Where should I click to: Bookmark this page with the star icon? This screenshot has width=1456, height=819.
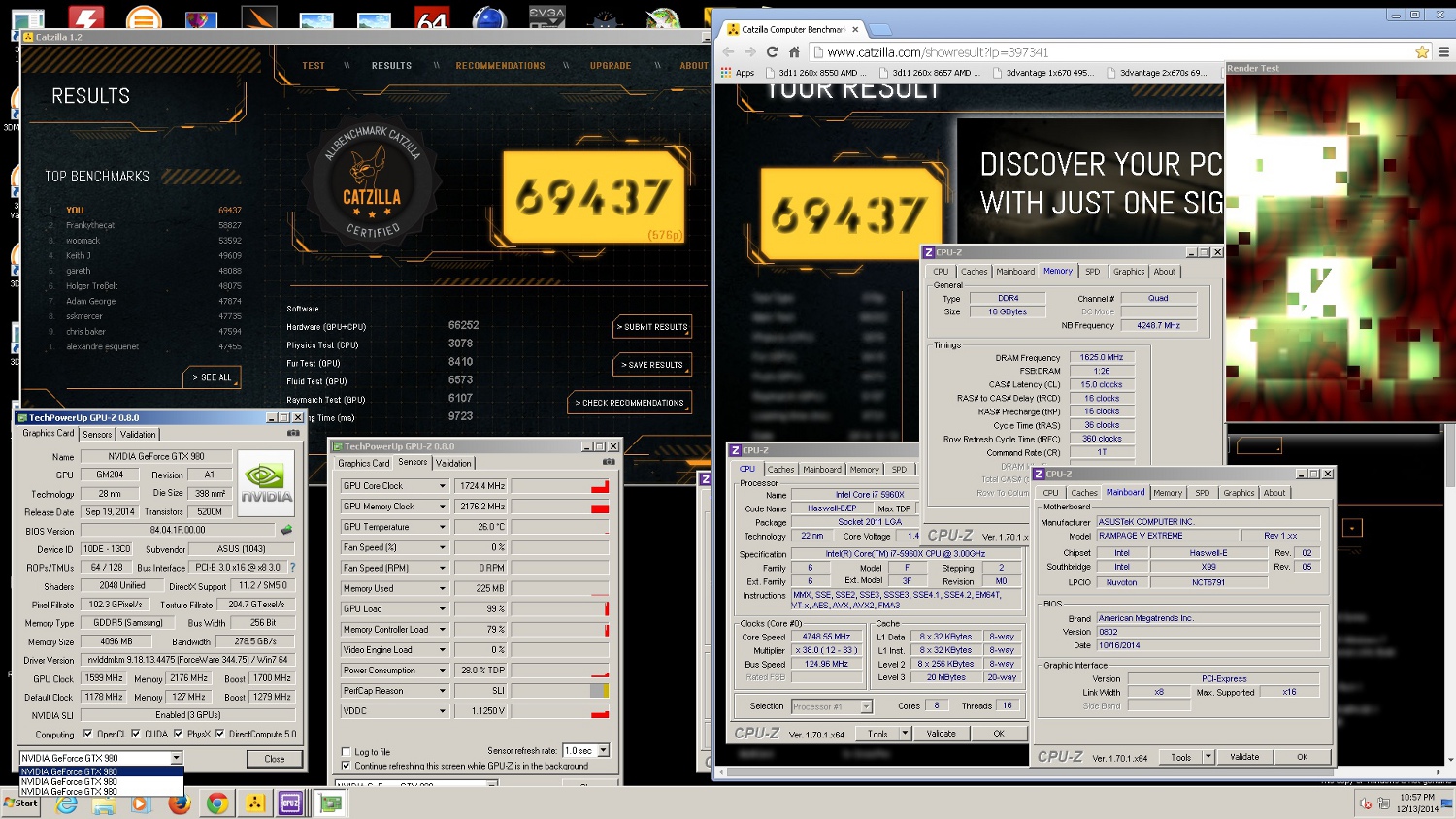coord(1422,52)
